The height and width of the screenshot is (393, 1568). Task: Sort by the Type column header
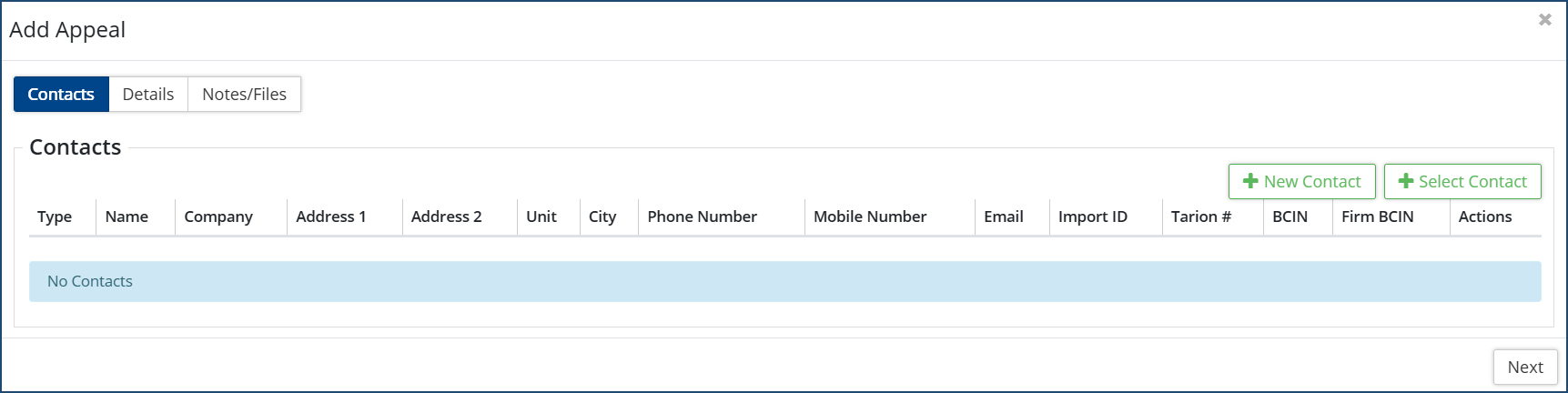[x=55, y=217]
